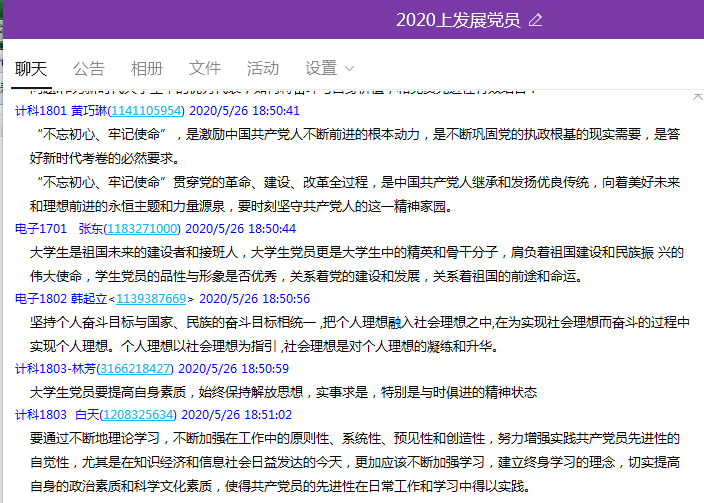Open the 相册 tab
Viewport: 704px width, 503px height.
point(147,68)
